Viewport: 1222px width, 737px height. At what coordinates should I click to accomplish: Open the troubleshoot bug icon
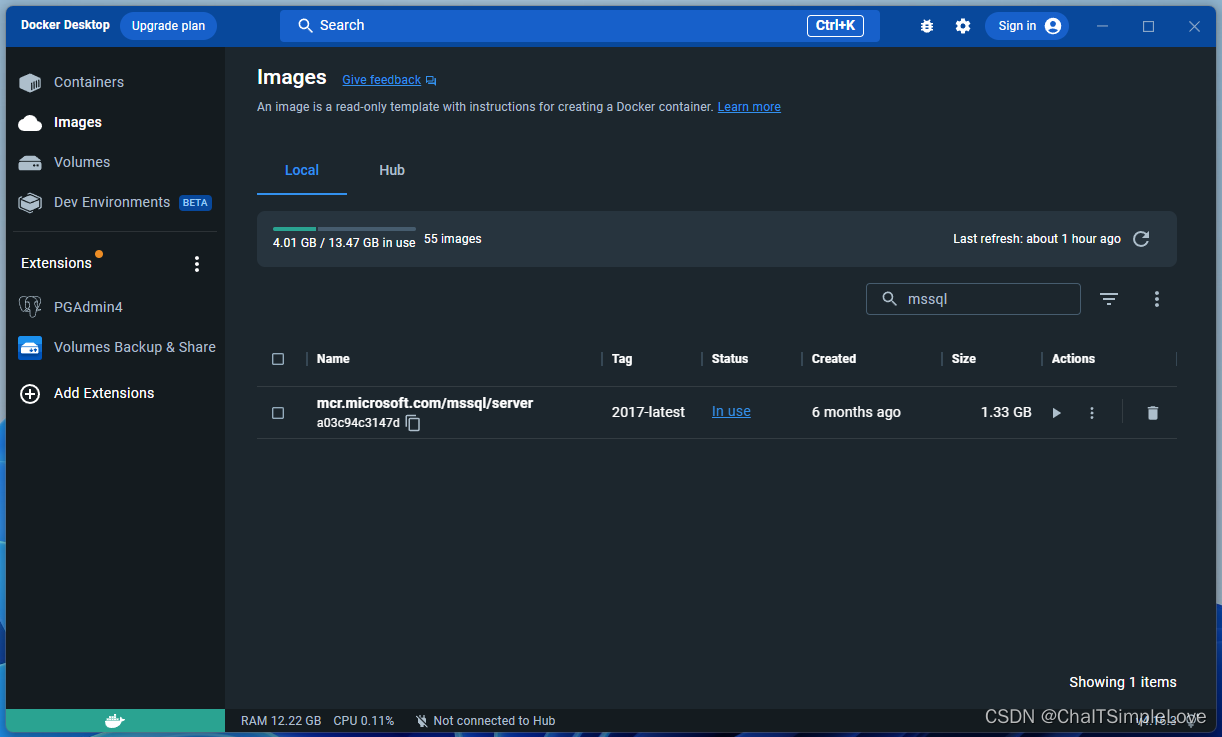927,26
